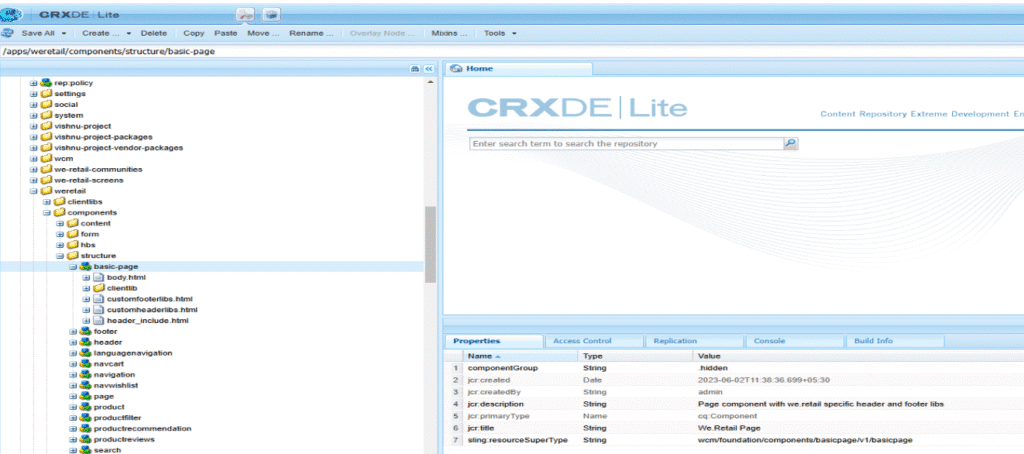Screen dimensions: 1024x454
Task: Click the Paste toolbar button
Action: [226, 33]
